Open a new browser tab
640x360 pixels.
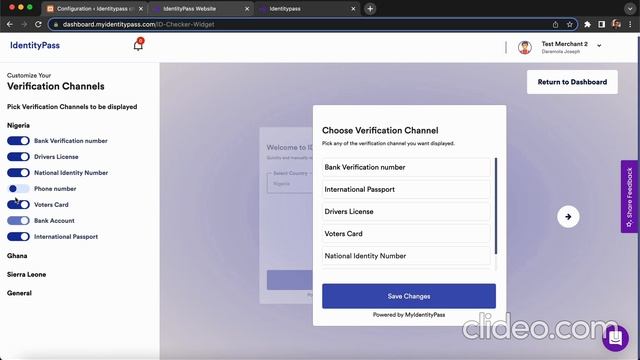tap(370, 9)
